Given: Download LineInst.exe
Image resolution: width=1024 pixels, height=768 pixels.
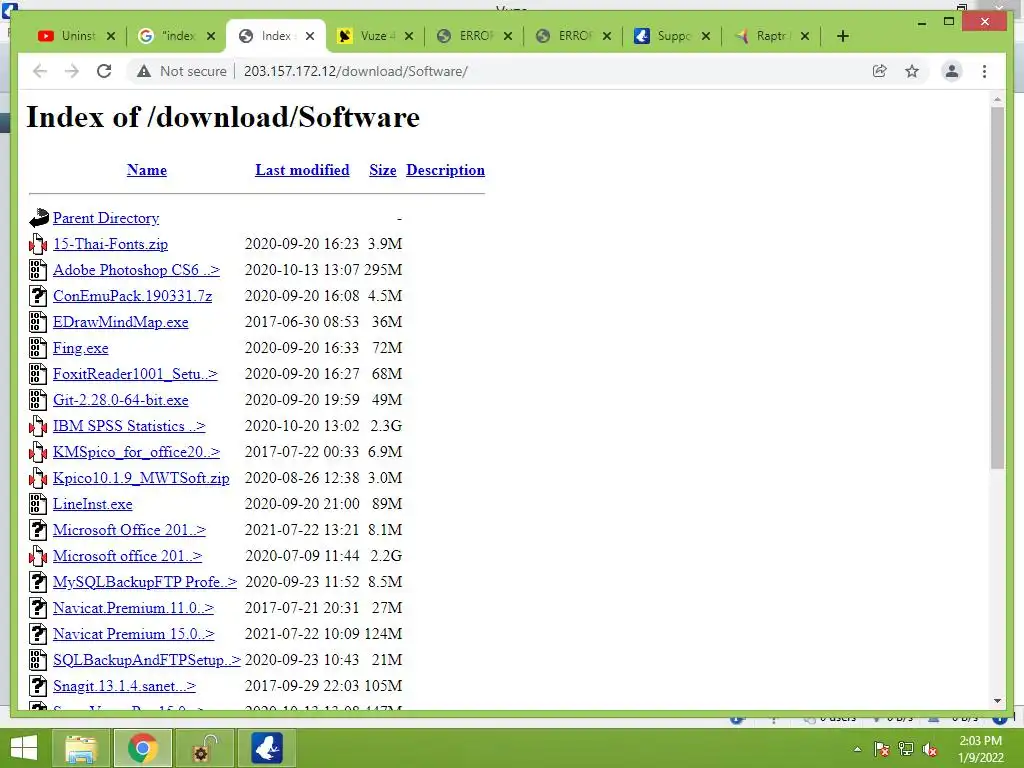Looking at the screenshot, I should [x=93, y=504].
